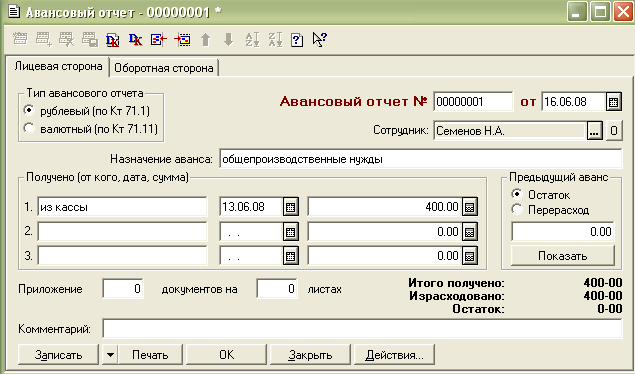Click row 2 amount field 0.00
The width and height of the screenshot is (635, 374).
[385, 232]
